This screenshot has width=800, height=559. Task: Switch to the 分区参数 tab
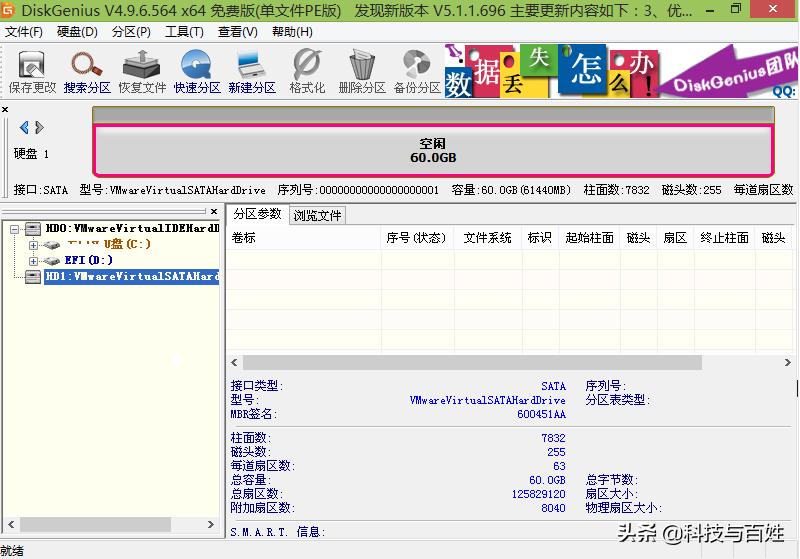pyautogui.click(x=257, y=214)
